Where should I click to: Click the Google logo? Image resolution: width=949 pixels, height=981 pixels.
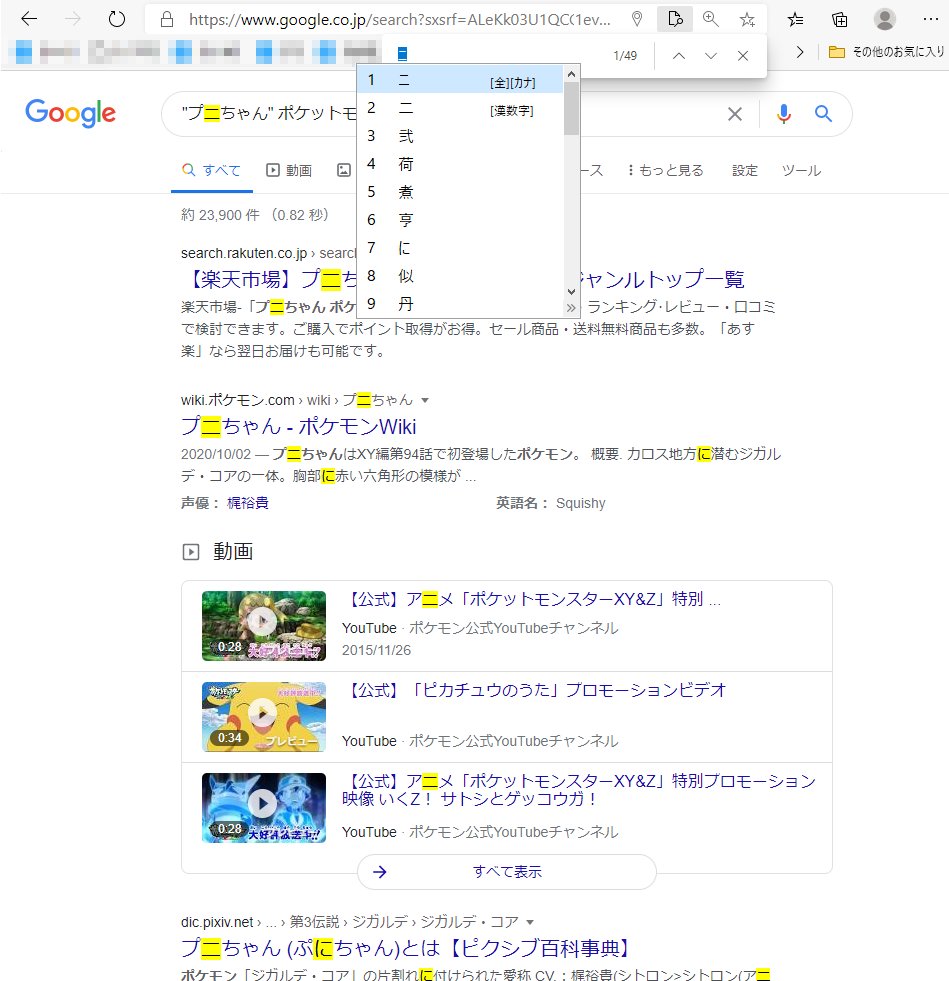click(x=70, y=113)
